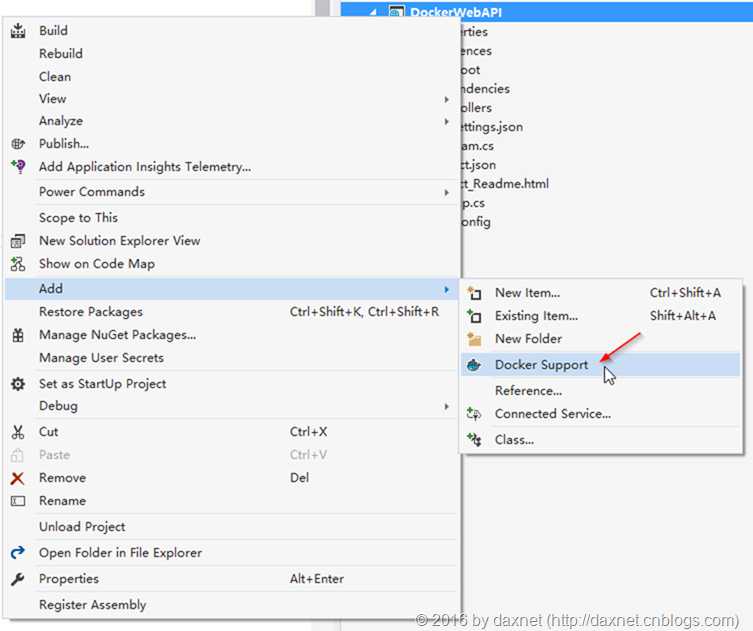Click the Build icon
This screenshot has width=753, height=631.
click(18, 30)
